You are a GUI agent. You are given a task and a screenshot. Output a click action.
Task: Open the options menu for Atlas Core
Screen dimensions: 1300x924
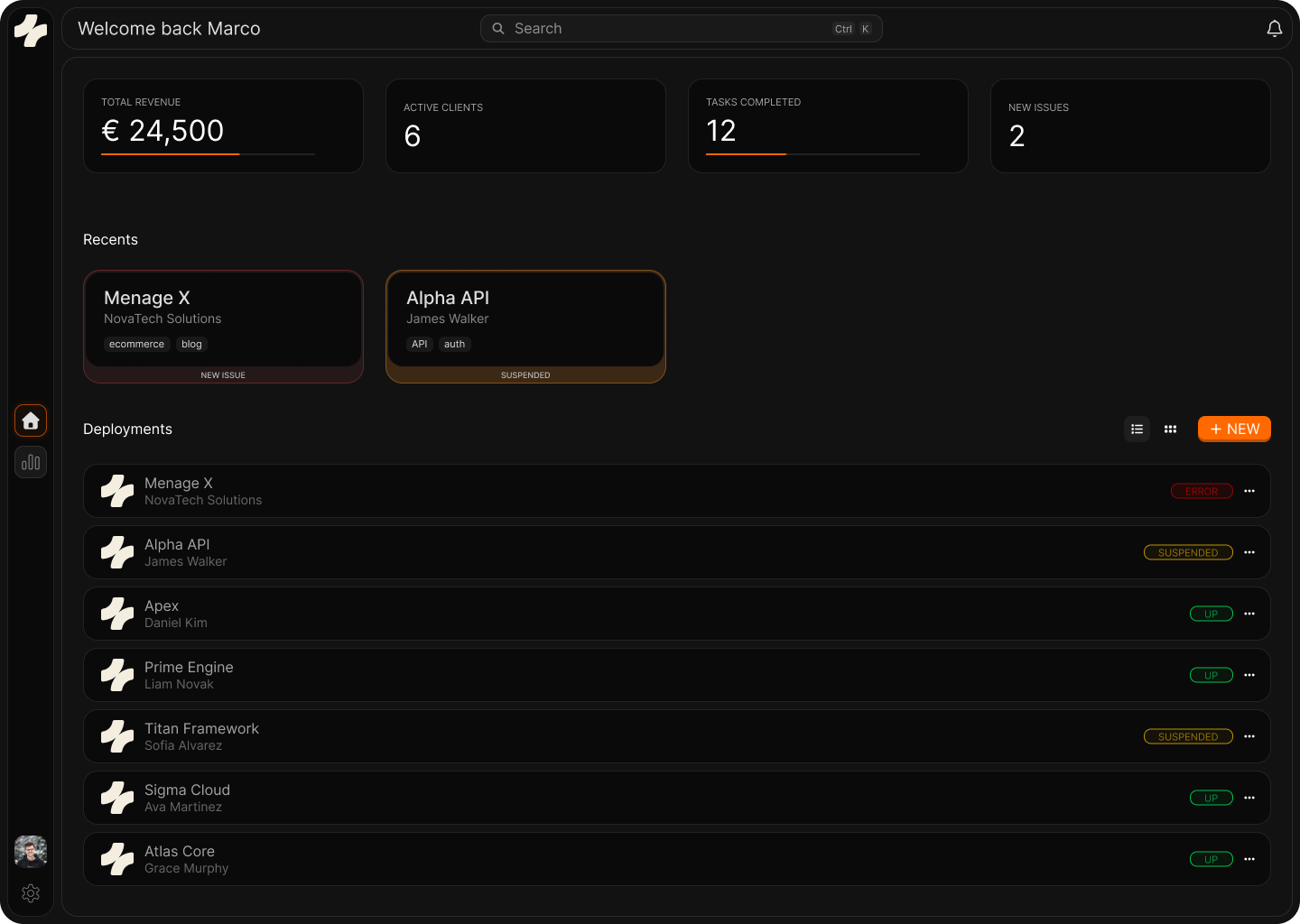[1249, 859]
